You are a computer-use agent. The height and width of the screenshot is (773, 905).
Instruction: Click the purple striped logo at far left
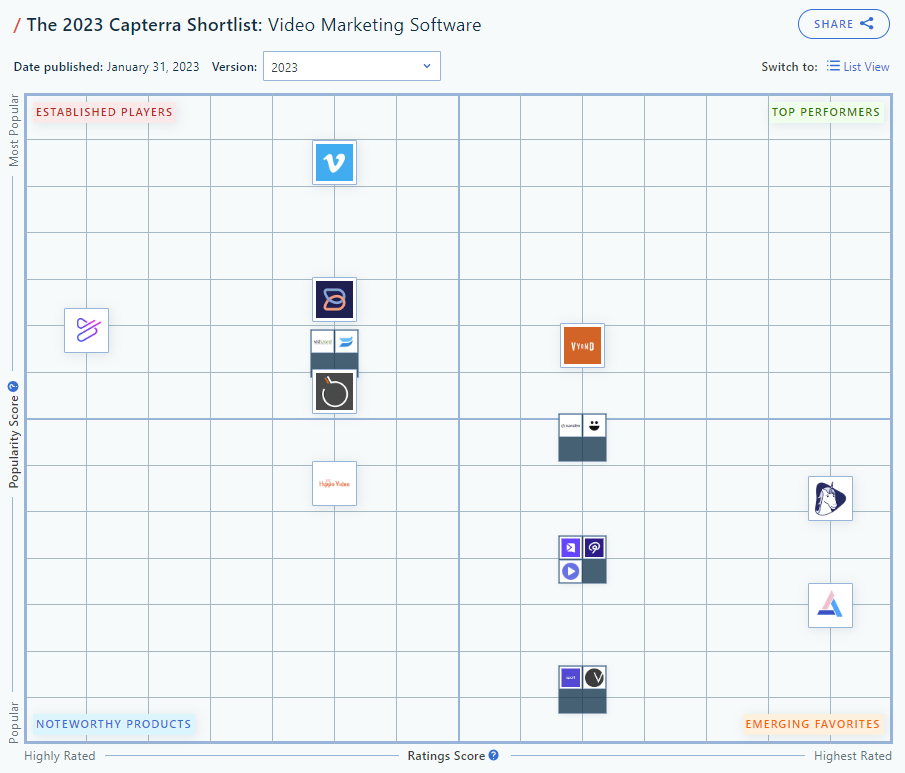(86, 330)
